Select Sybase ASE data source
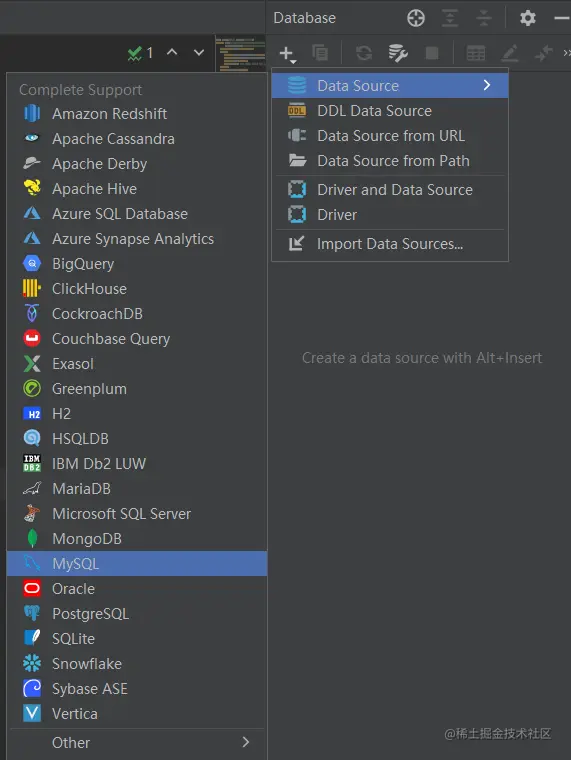Image resolution: width=571 pixels, height=760 pixels. 137,689
